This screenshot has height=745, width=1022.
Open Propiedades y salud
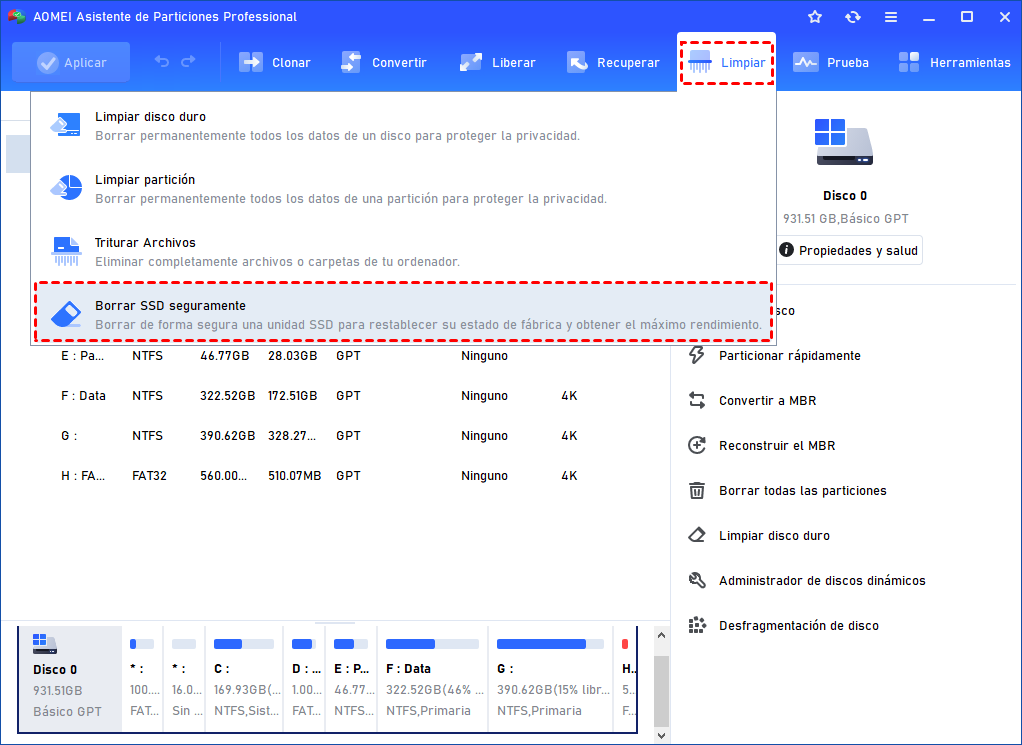click(x=848, y=250)
